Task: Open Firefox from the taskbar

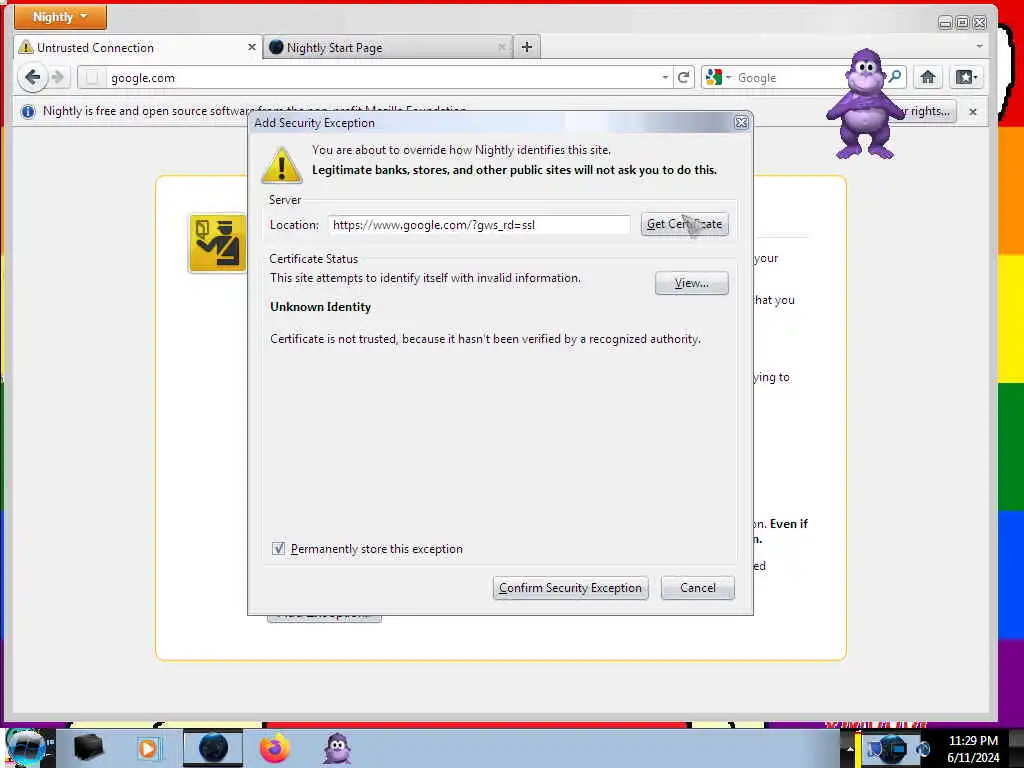Action: 275,748
